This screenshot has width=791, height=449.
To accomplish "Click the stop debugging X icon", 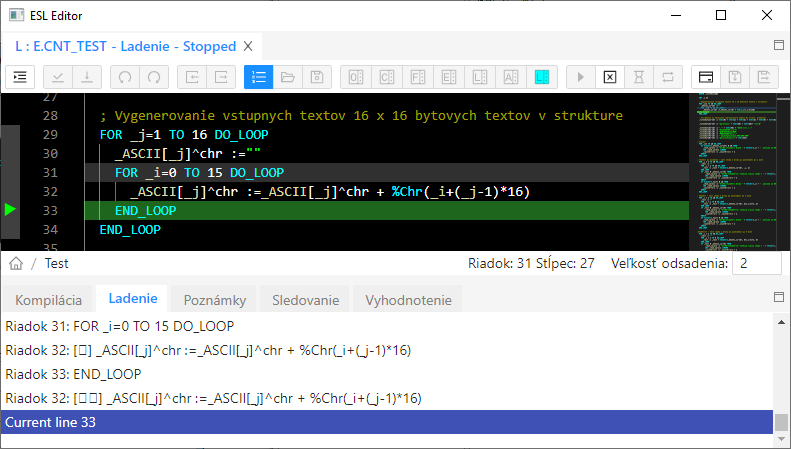I will 609,76.
